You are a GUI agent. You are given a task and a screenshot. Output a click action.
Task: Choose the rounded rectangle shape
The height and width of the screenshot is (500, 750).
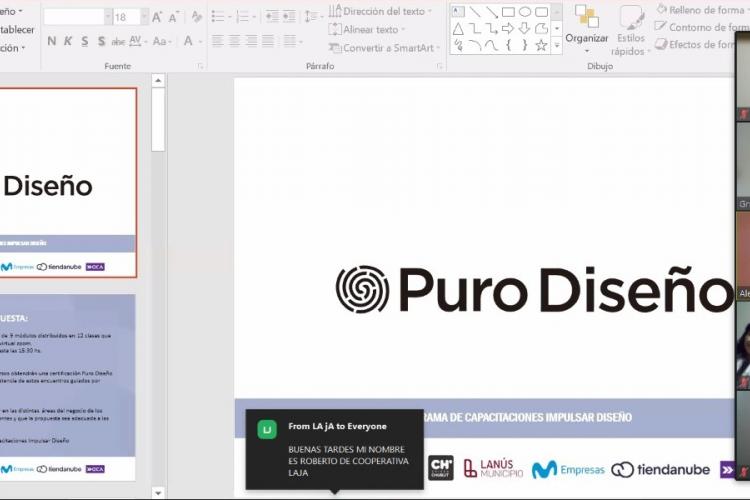[541, 11]
